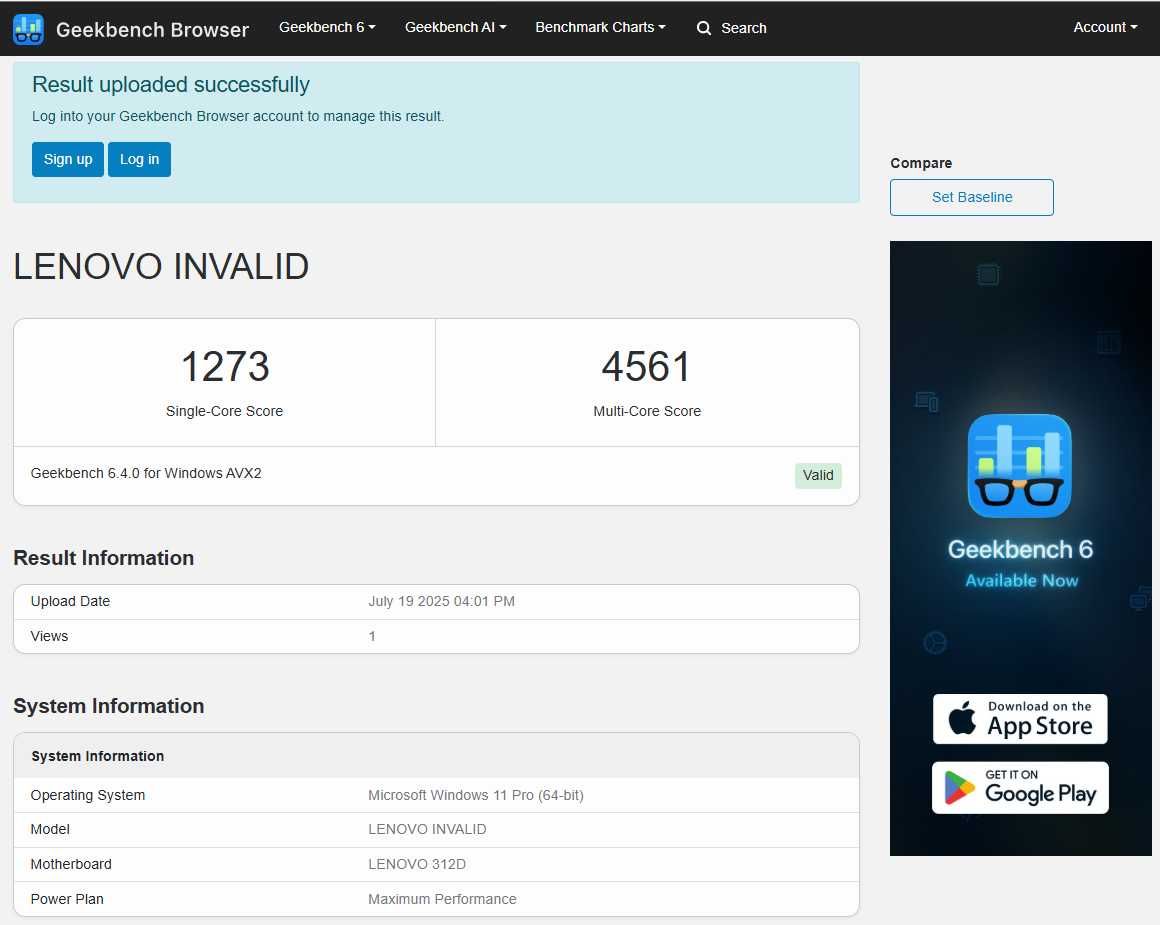
Task: Click the Views row label
Action: [50, 636]
